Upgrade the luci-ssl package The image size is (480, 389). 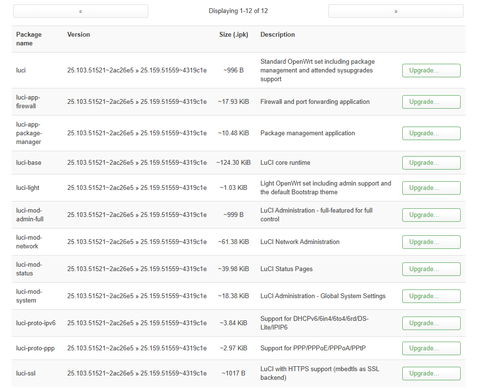point(431,373)
